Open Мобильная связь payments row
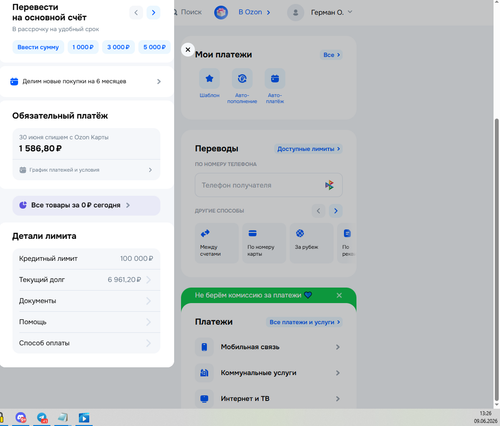Image resolution: width=500 pixels, height=426 pixels. click(269, 347)
